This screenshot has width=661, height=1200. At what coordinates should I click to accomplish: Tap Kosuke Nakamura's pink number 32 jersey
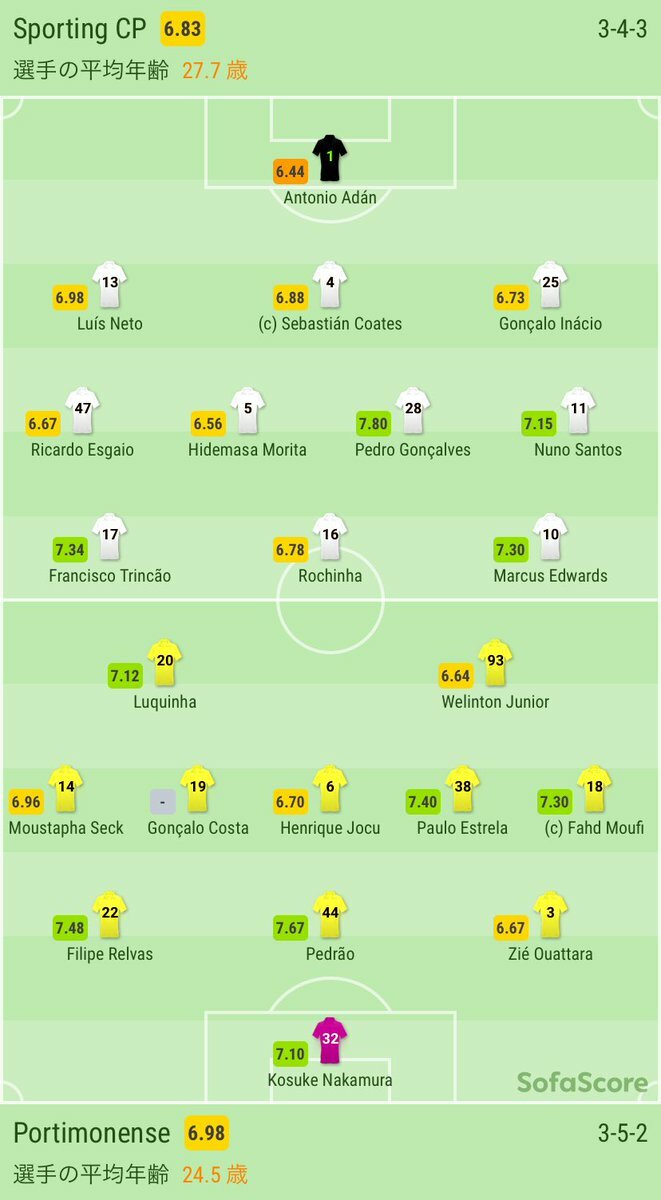coord(330,1040)
